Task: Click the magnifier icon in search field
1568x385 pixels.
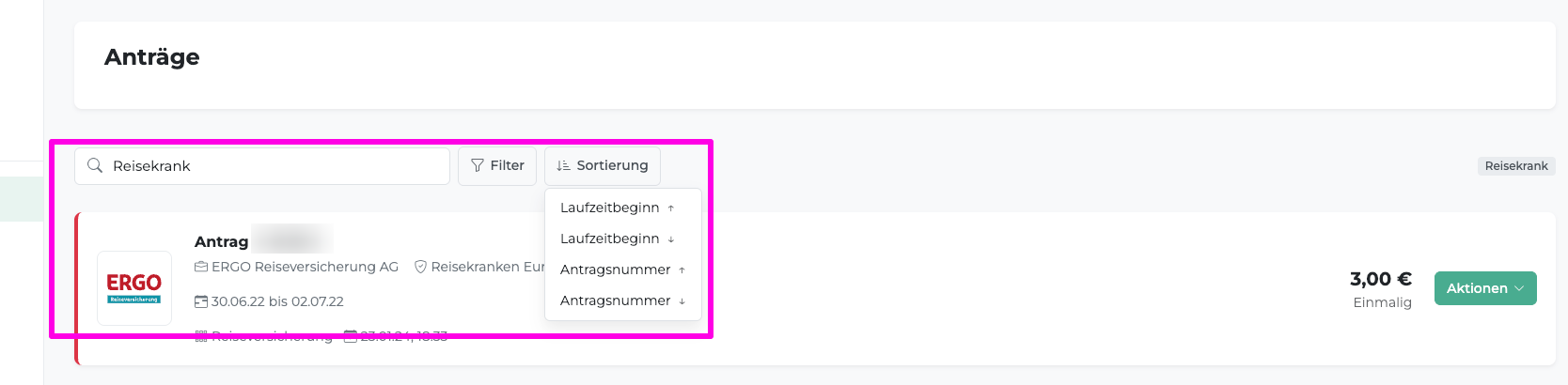Action: click(x=95, y=165)
